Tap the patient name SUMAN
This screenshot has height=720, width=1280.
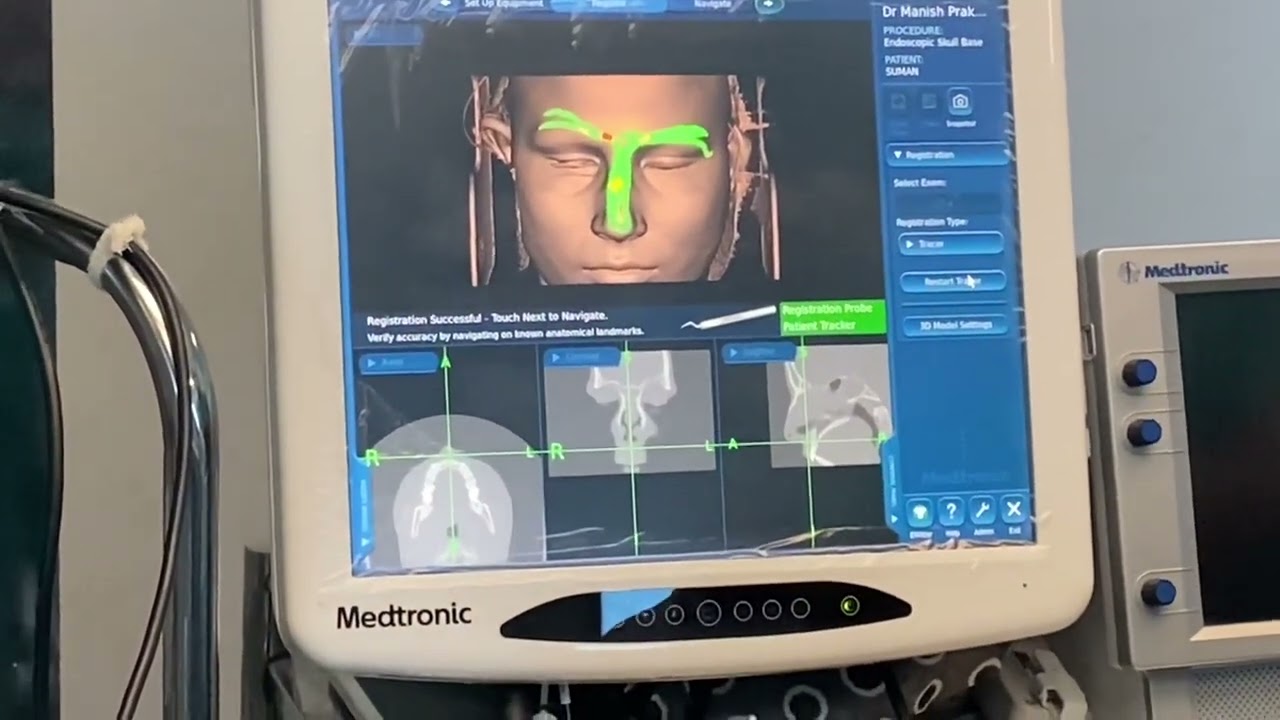[x=901, y=72]
